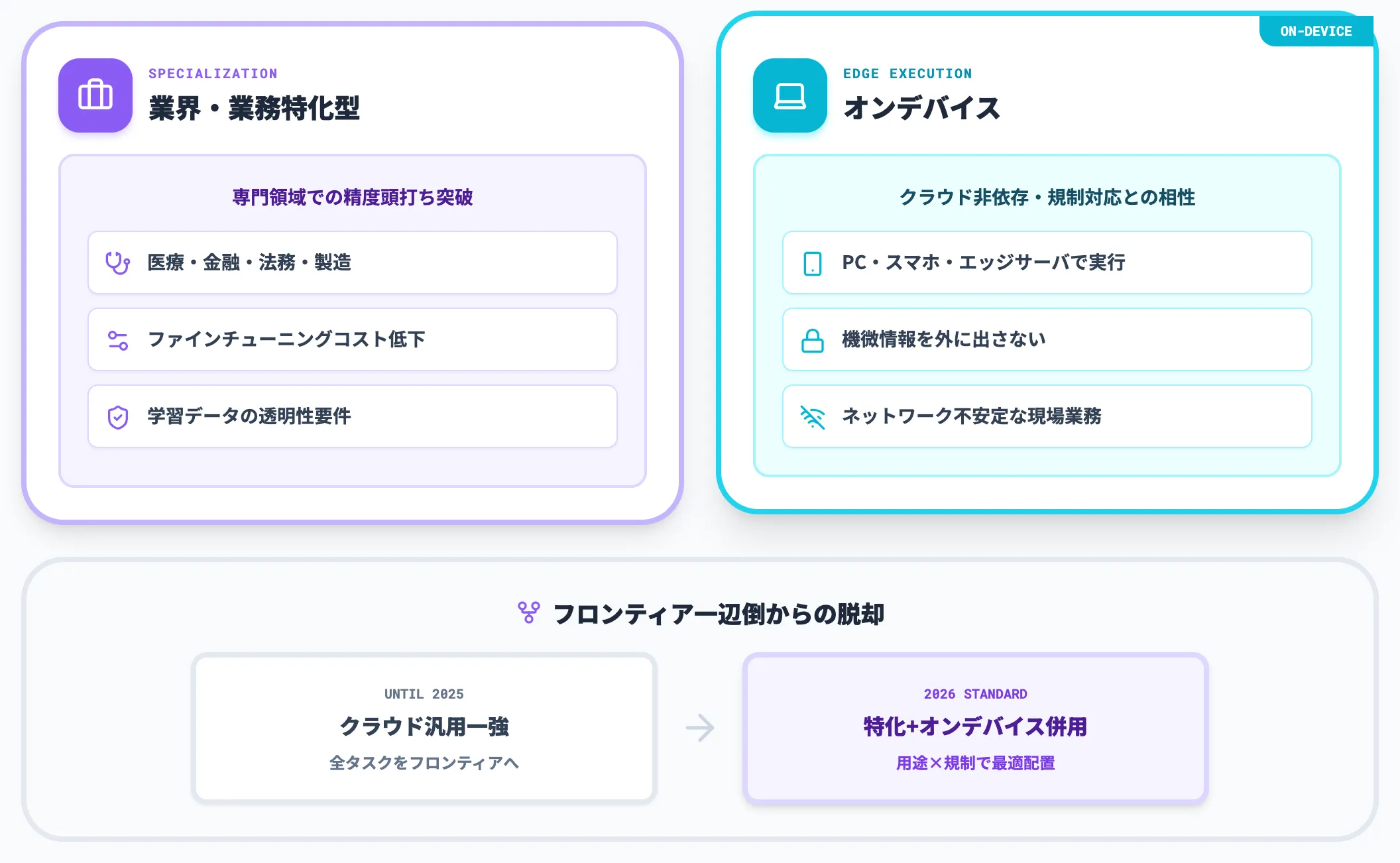Choose the ネットワーク不安定な現場業務 row
Image resolution: width=1400 pixels, height=863 pixels.
click(1047, 416)
